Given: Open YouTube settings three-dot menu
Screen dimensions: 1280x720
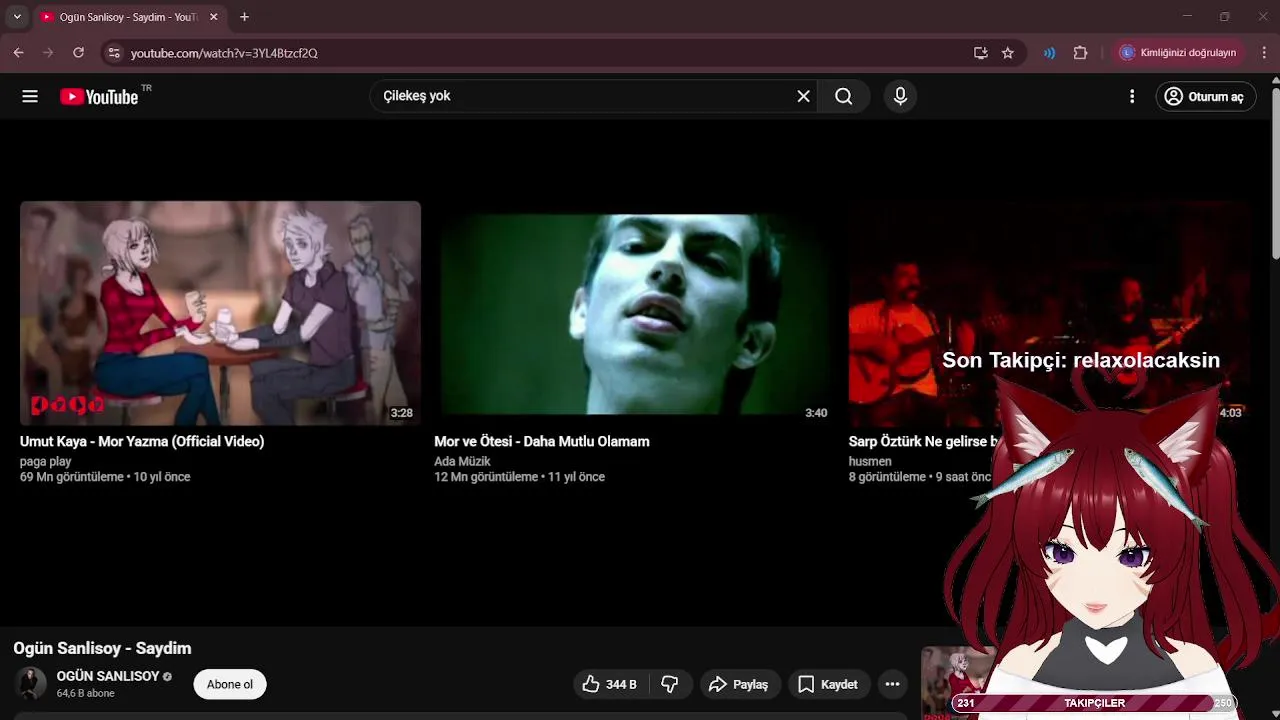Looking at the screenshot, I should (x=1132, y=96).
